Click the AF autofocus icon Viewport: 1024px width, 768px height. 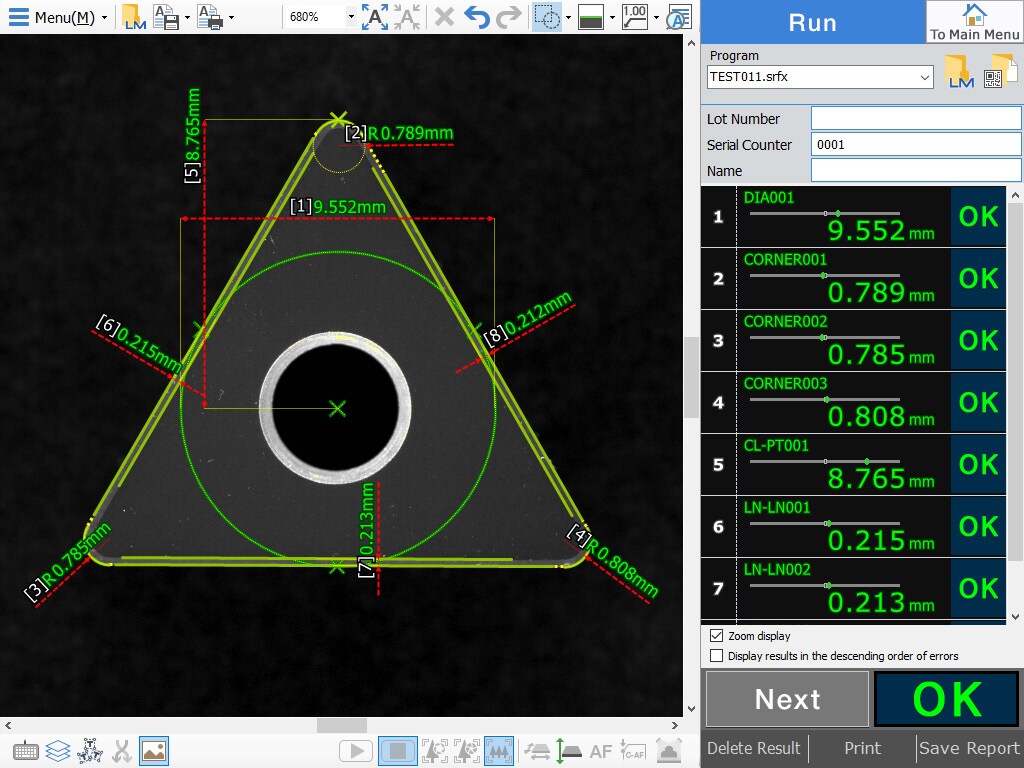coord(601,751)
